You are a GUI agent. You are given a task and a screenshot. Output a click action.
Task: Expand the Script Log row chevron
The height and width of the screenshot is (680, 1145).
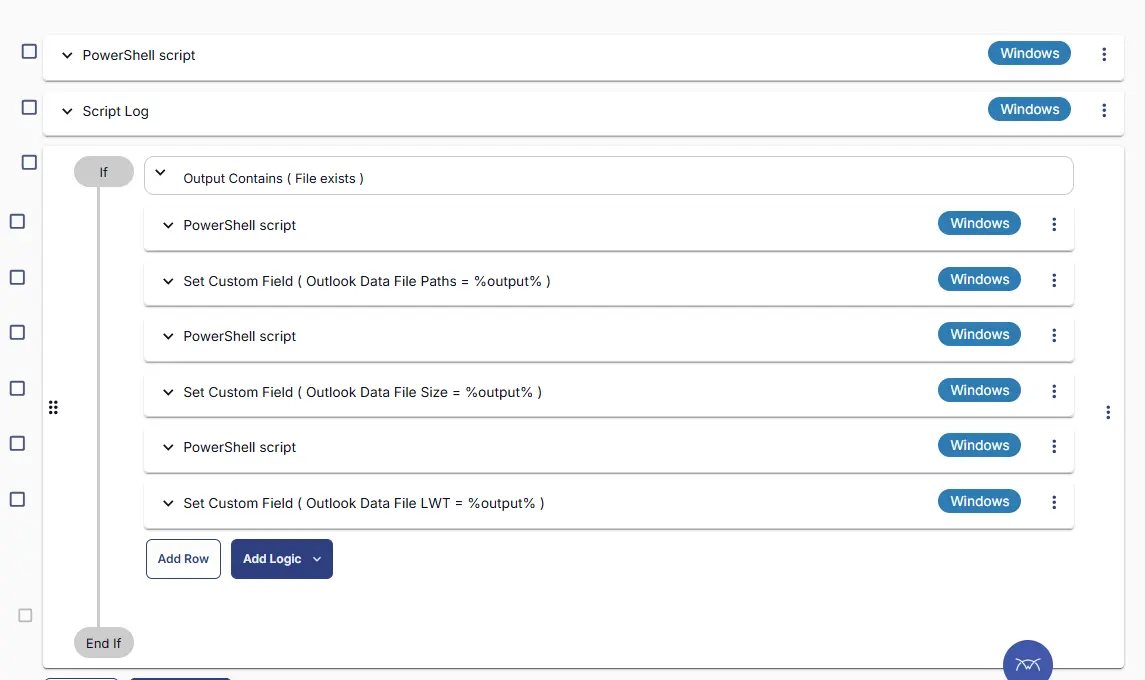67,112
